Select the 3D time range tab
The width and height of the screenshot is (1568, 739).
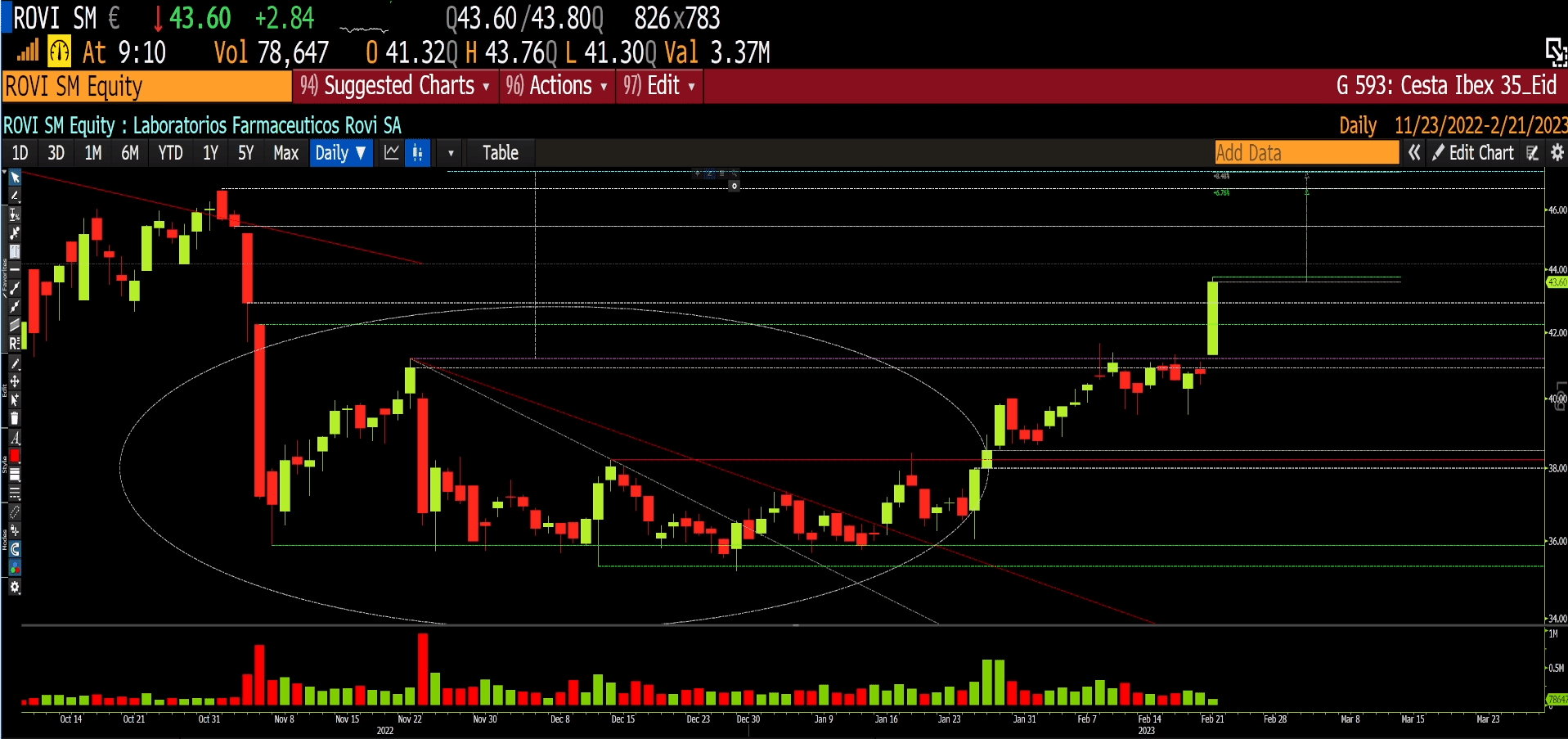point(56,152)
